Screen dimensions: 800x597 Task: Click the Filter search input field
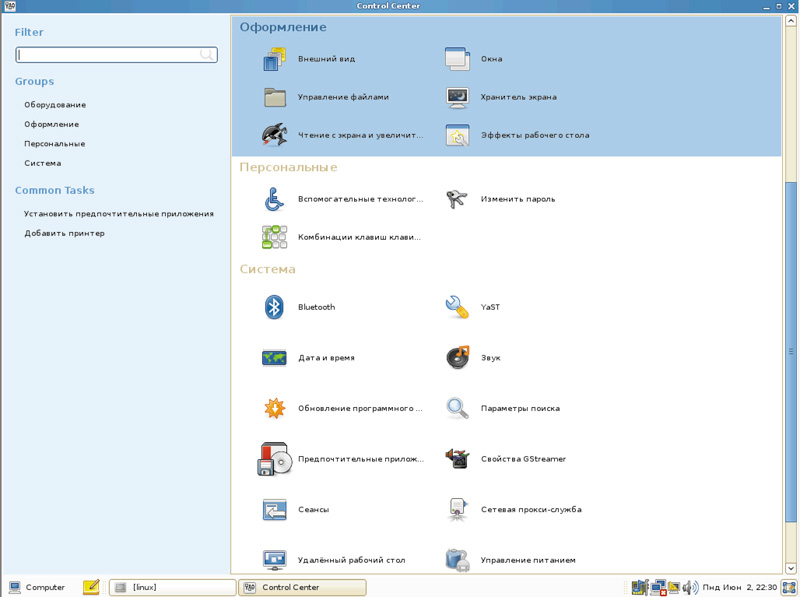click(108, 55)
